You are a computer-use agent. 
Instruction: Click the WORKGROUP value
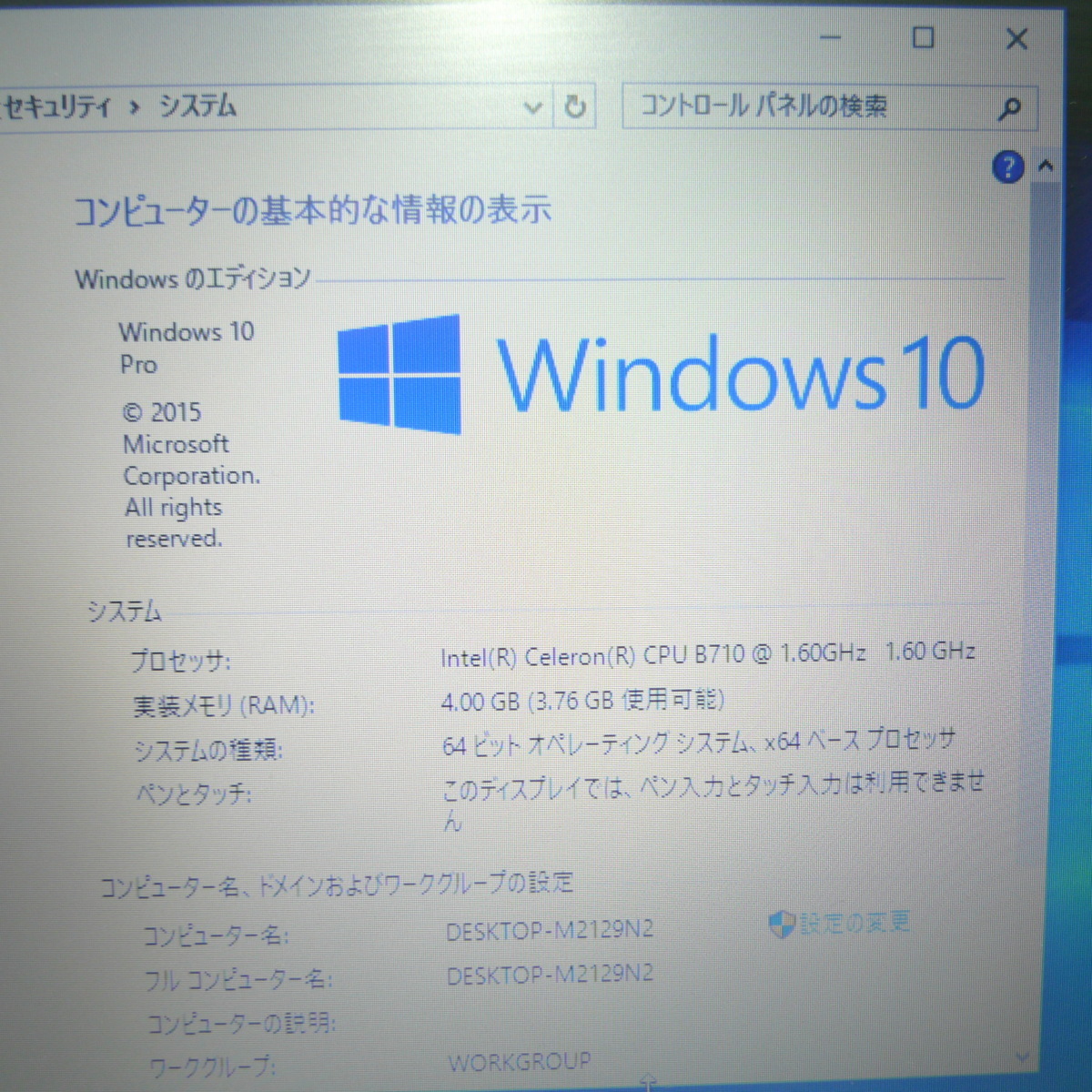[520, 1063]
